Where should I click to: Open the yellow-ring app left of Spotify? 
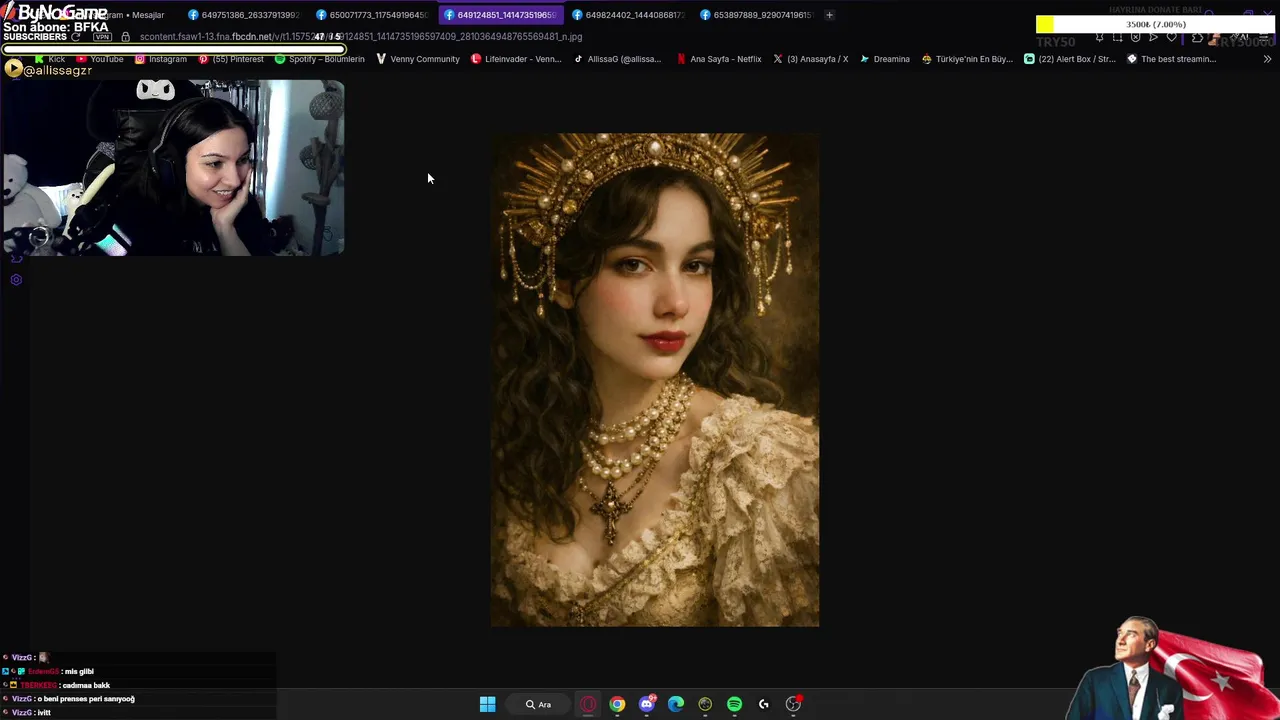(705, 704)
